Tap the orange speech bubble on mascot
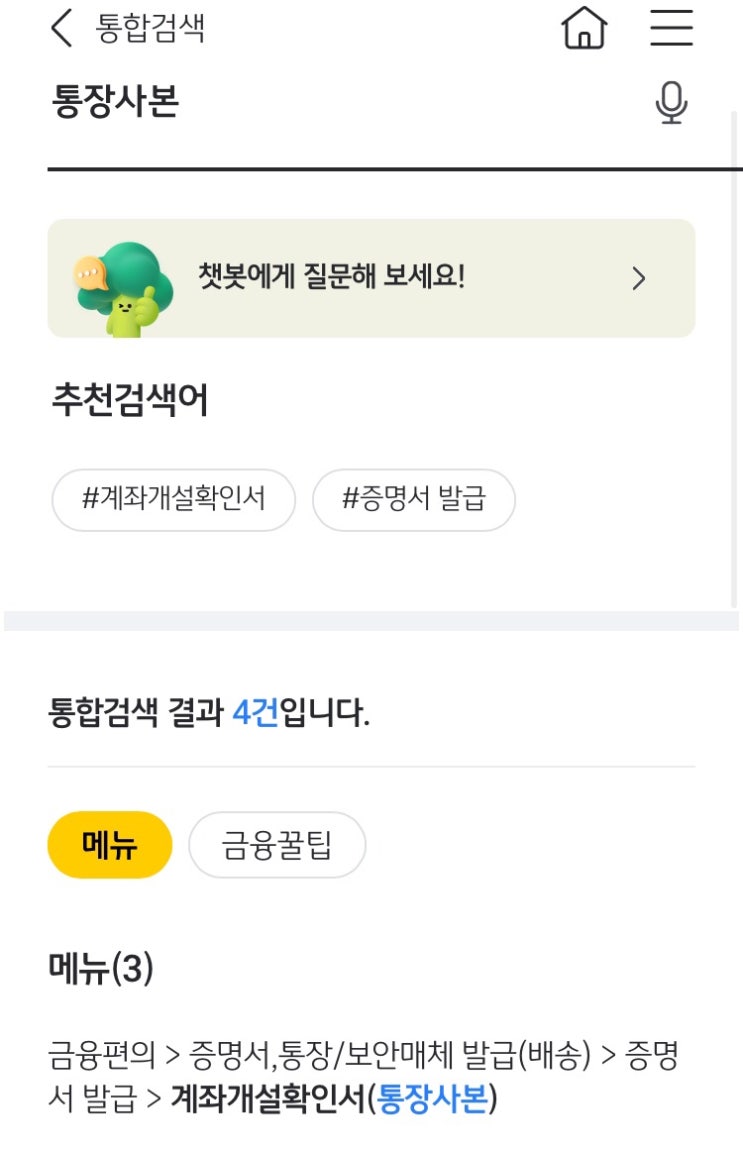This screenshot has height=1149, width=743. [91, 271]
